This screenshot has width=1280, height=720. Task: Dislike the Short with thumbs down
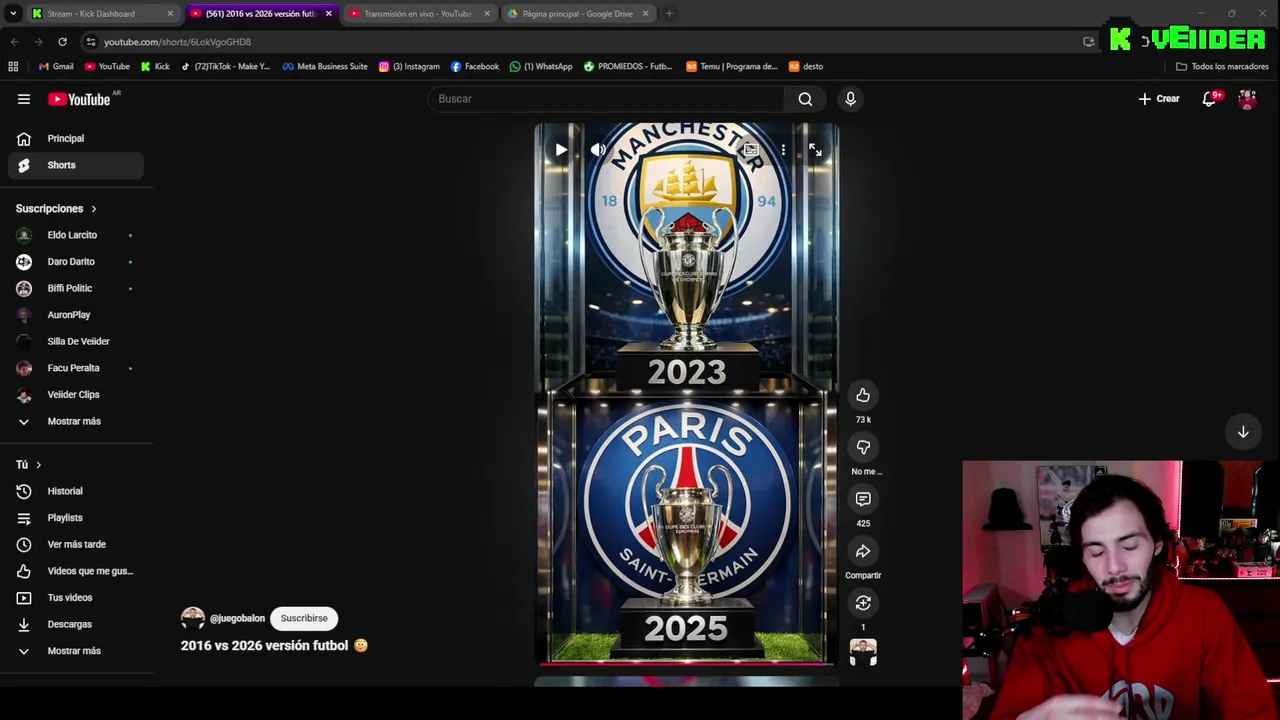click(x=863, y=447)
